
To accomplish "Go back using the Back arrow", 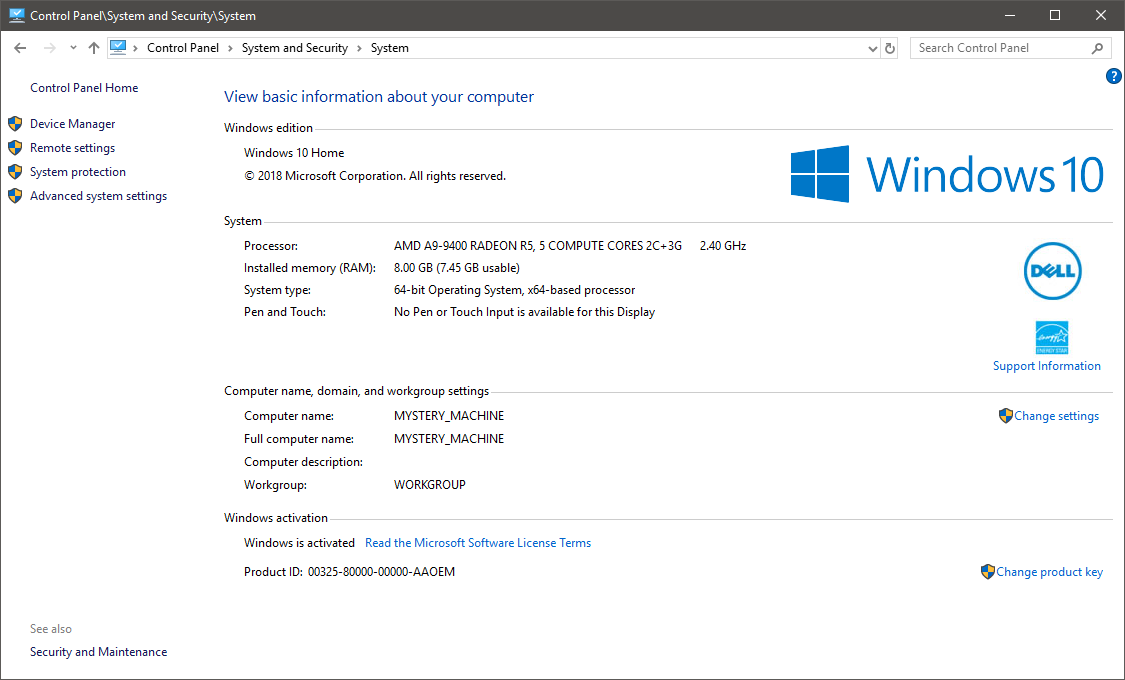I will point(20,48).
